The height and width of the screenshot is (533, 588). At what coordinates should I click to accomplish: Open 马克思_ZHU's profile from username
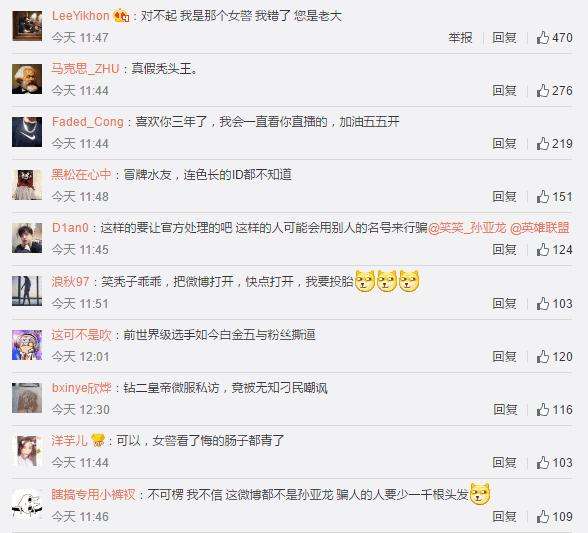[86, 69]
